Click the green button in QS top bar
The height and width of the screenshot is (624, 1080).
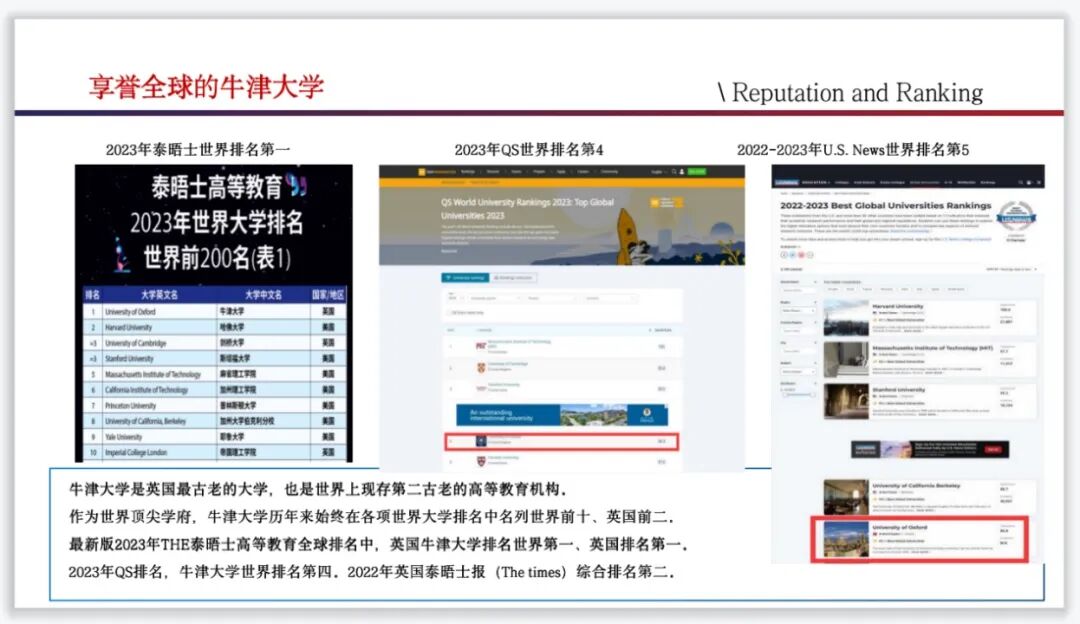(696, 171)
